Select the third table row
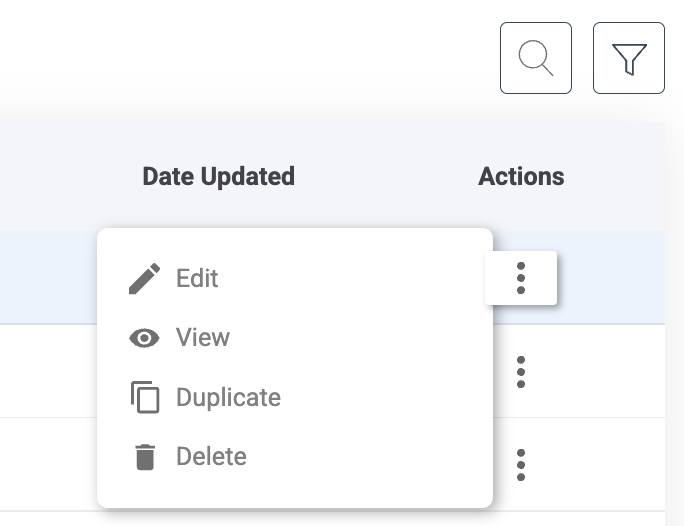This screenshot has height=526, width=684. click(50, 464)
